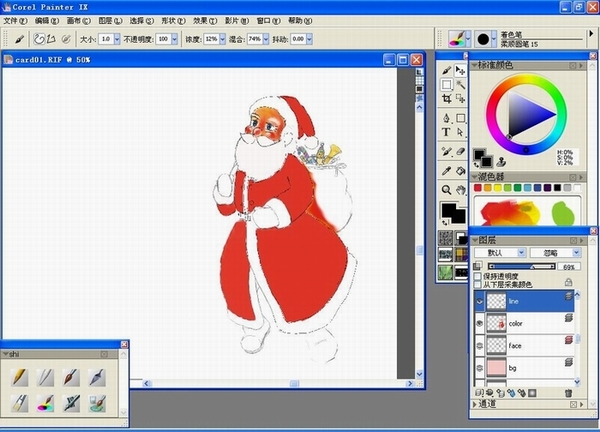Screen dimensions: 600x432
Task: Select the Cloner tool
Action: click(x=446, y=152)
